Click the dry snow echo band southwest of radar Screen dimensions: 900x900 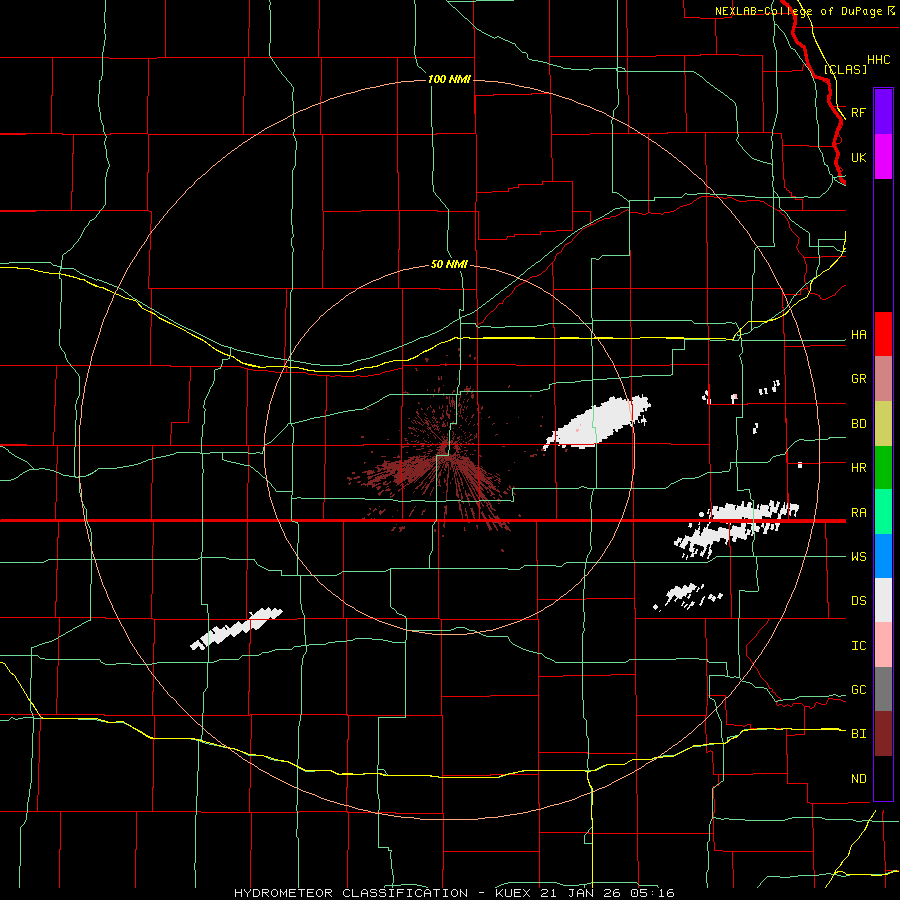(x=236, y=629)
